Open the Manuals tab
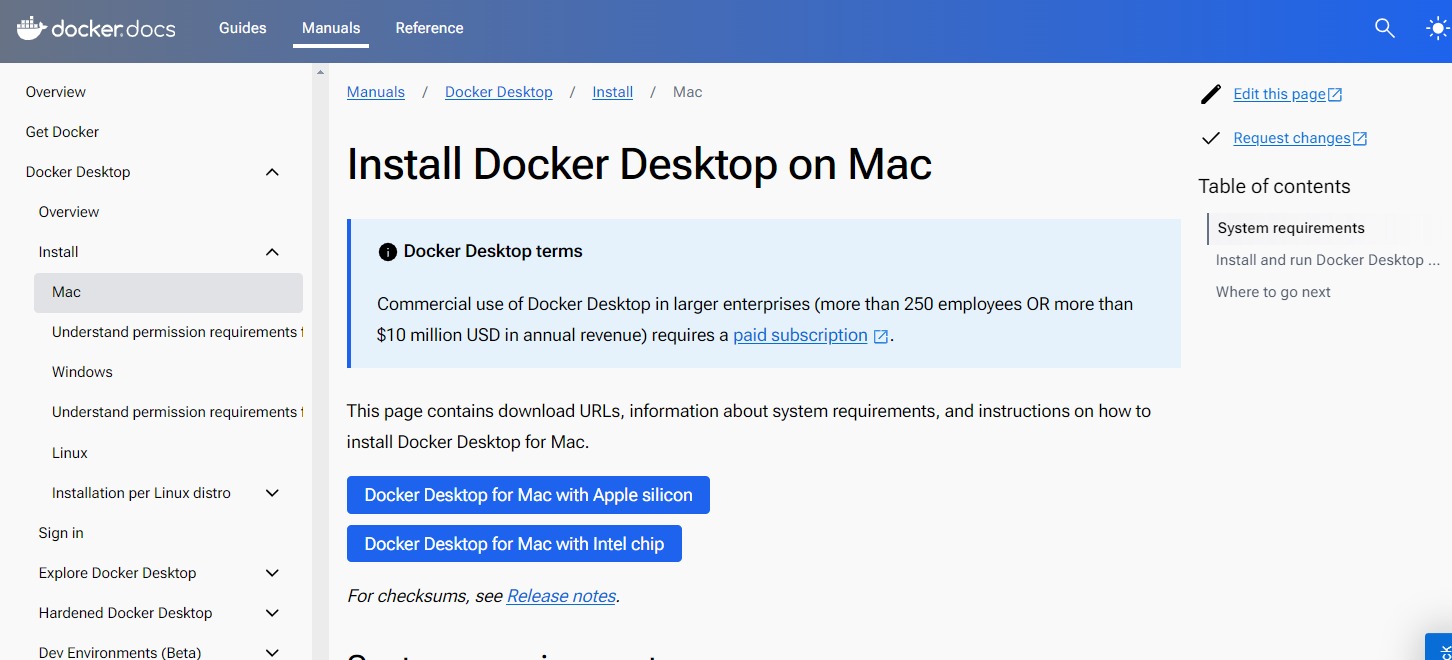1452x660 pixels. tap(331, 28)
